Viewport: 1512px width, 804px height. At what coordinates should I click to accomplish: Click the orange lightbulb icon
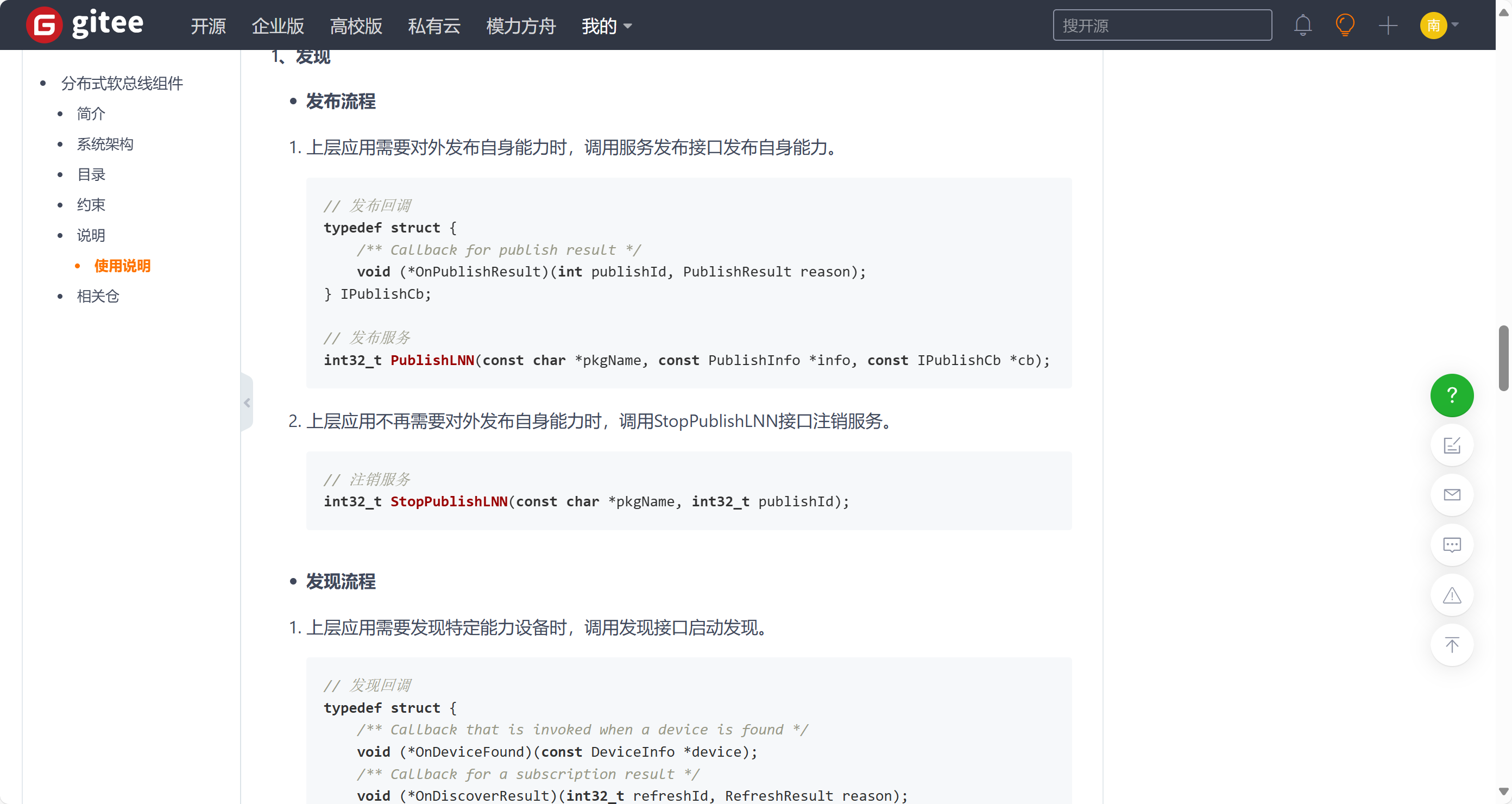tap(1344, 25)
